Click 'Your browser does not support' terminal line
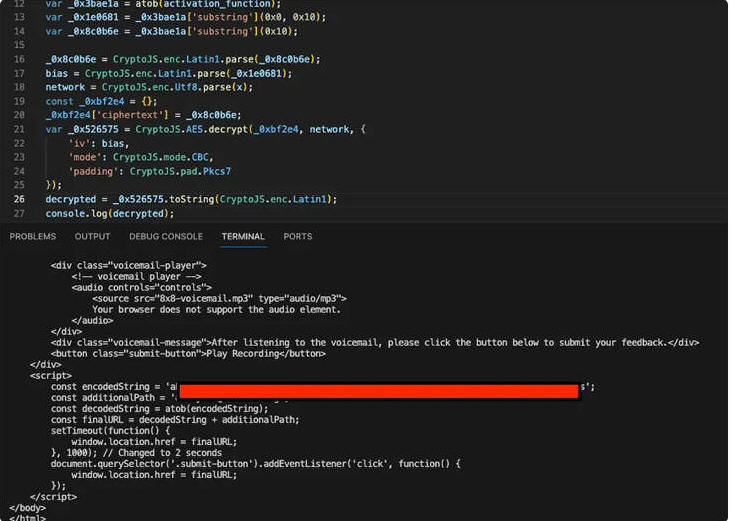This screenshot has width=730, height=521. click(216, 310)
